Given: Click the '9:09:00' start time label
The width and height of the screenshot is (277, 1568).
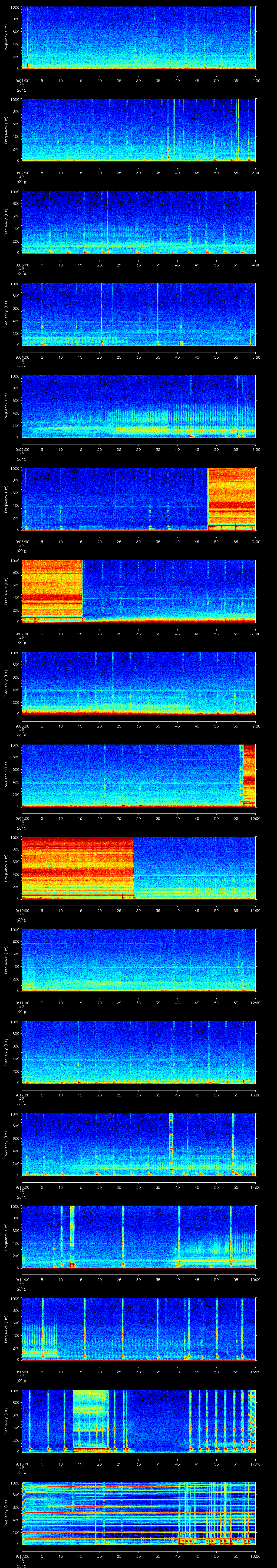Looking at the screenshot, I should coord(22,818).
